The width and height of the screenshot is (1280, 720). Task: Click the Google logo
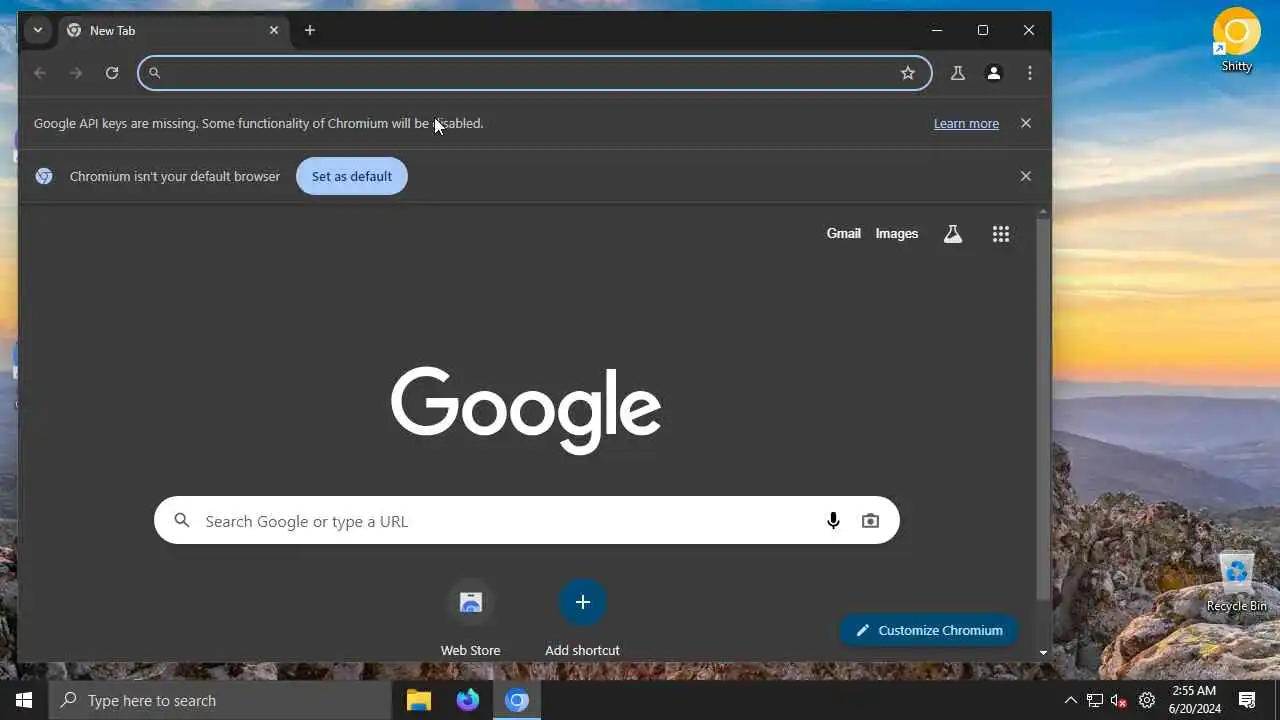pyautogui.click(x=526, y=410)
